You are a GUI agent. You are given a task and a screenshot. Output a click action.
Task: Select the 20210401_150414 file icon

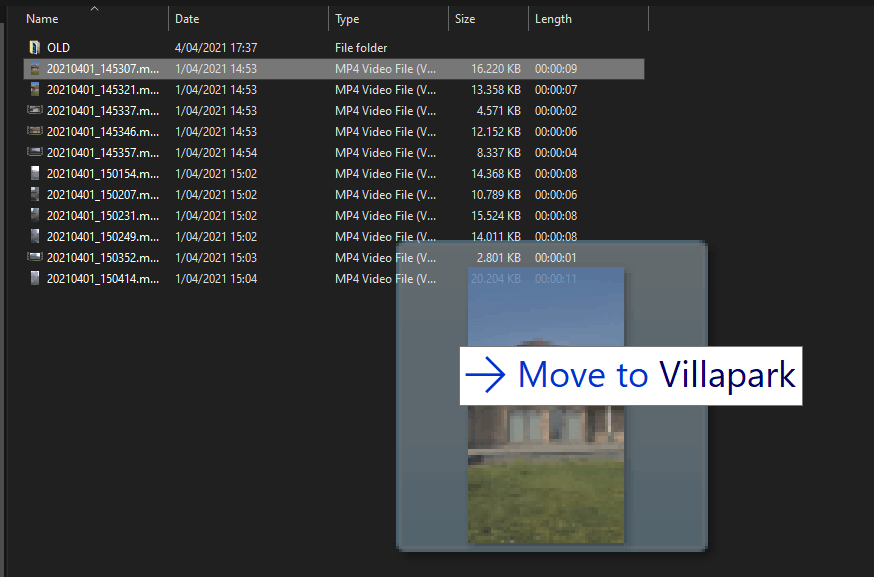[x=35, y=278]
